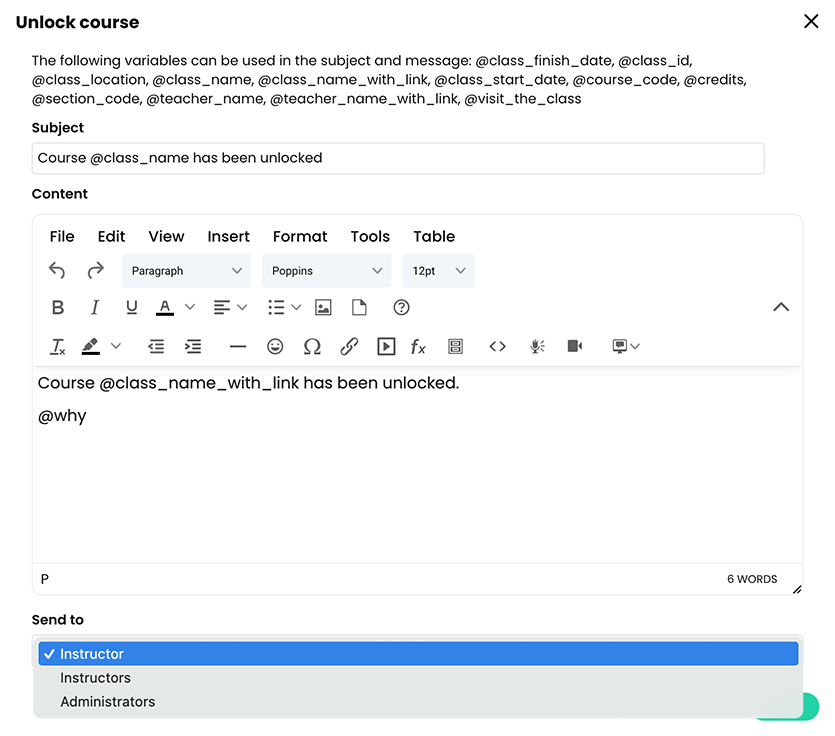Start audio recording with the microphone icon
The width and height of the screenshot is (835, 736).
[537, 346]
